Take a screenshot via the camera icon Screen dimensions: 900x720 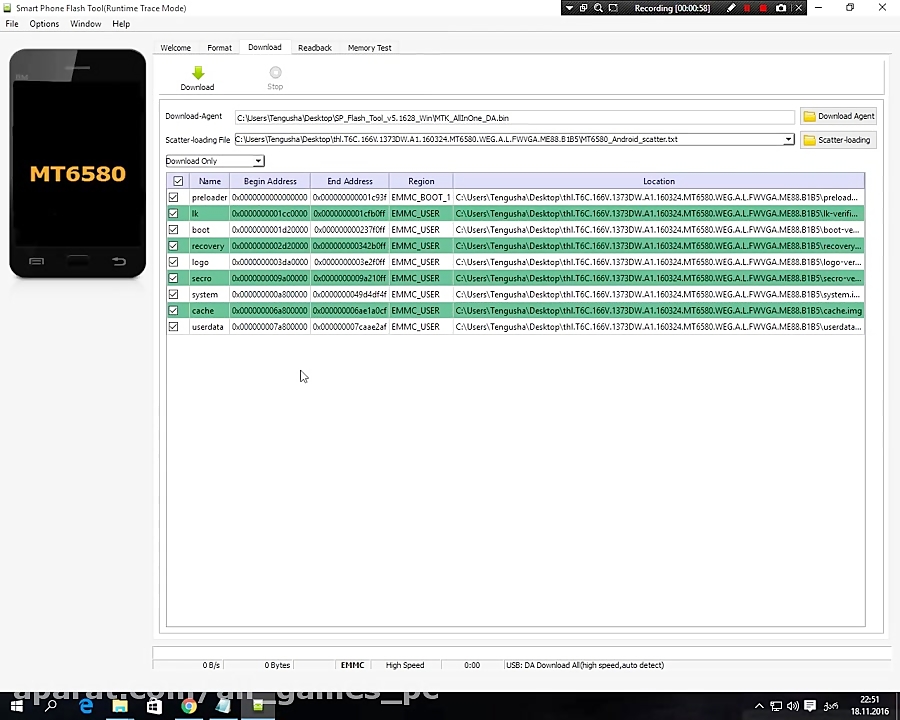tap(781, 8)
